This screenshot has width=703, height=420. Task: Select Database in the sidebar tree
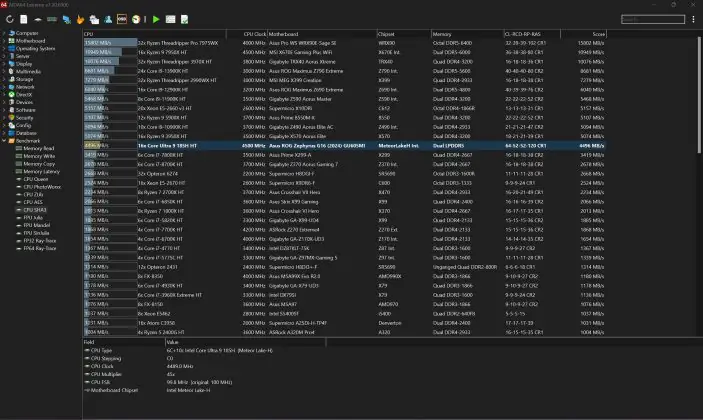(26, 133)
